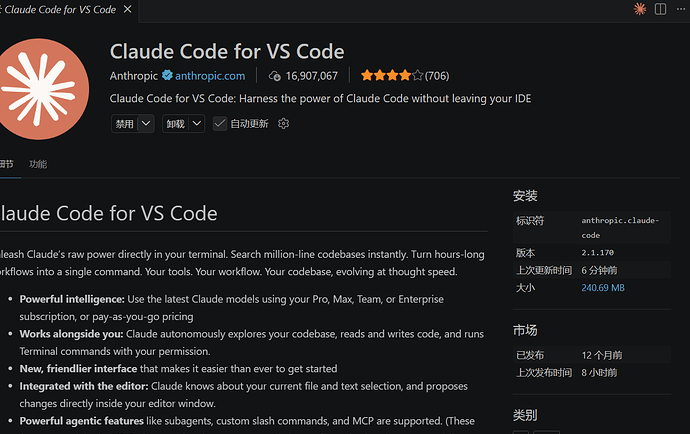Click the 上次更新时间 label
The height and width of the screenshot is (434, 690).
pyautogui.click(x=544, y=270)
